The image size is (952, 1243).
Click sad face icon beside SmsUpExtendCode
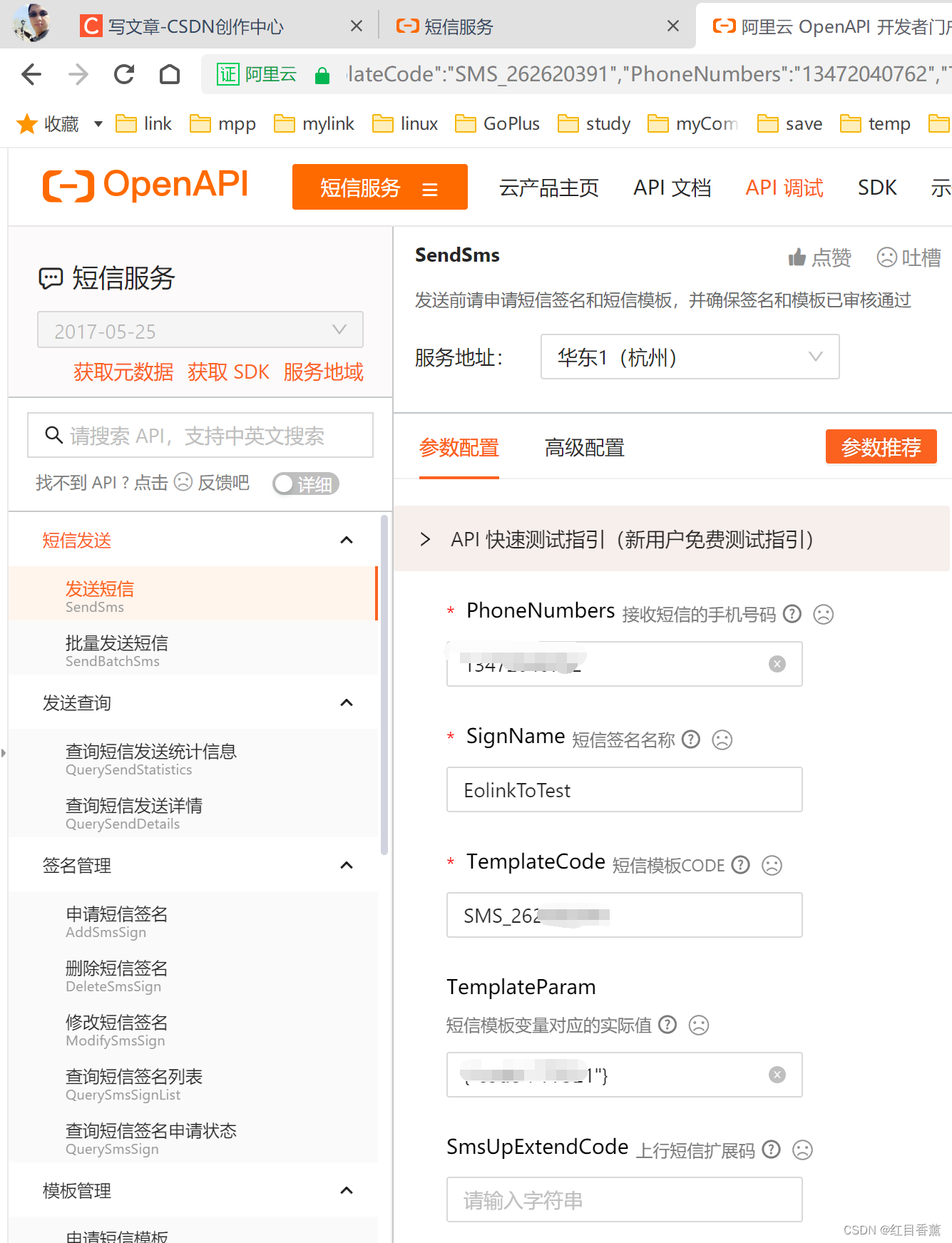tap(802, 1150)
